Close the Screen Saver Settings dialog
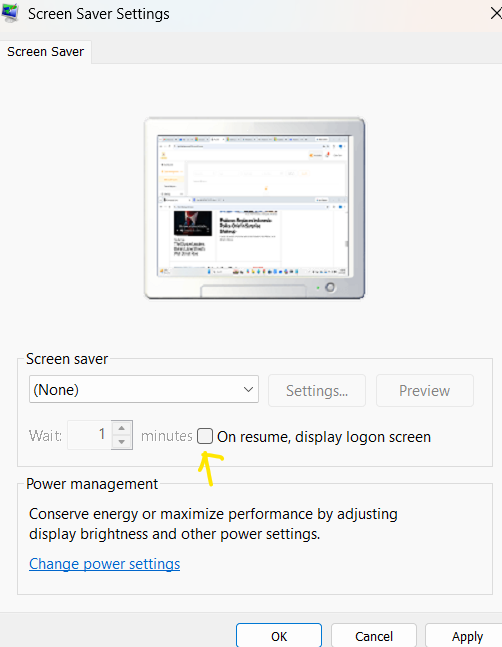The width and height of the screenshot is (502, 647). click(496, 13)
